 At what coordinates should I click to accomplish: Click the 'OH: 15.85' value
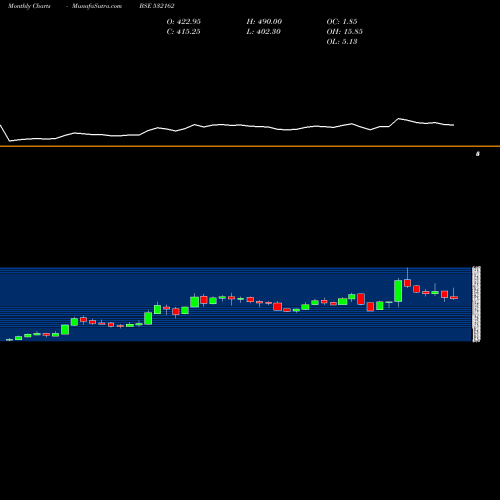(344, 32)
